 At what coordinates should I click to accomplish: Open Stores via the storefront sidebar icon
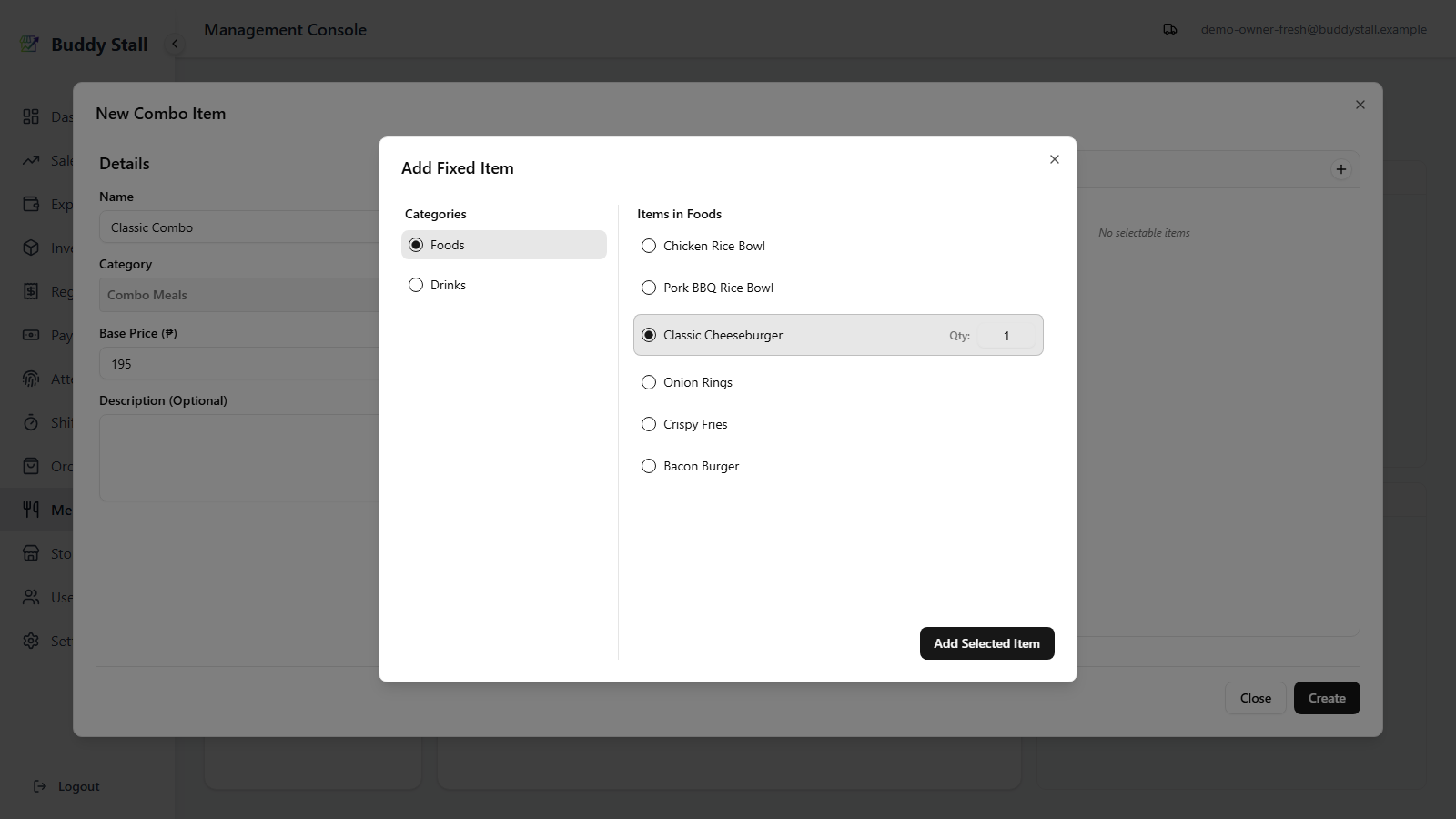click(31, 553)
